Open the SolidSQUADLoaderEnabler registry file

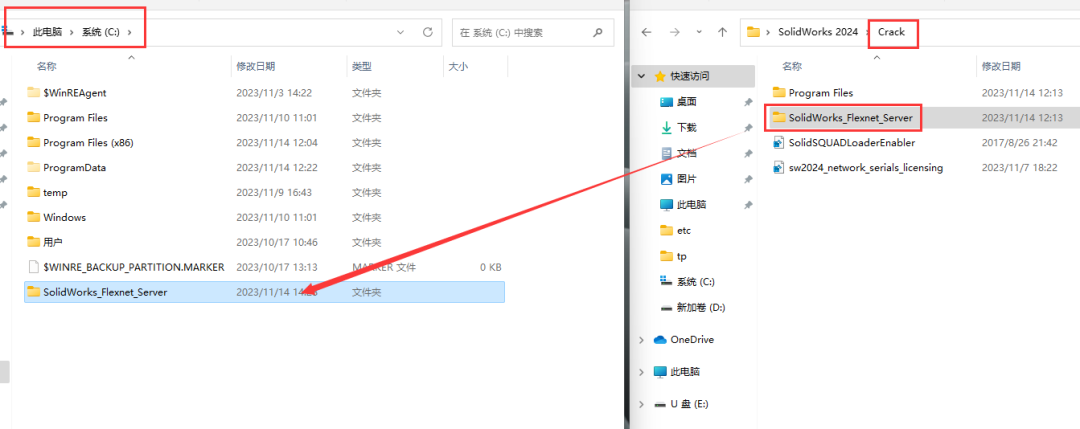tap(851, 143)
